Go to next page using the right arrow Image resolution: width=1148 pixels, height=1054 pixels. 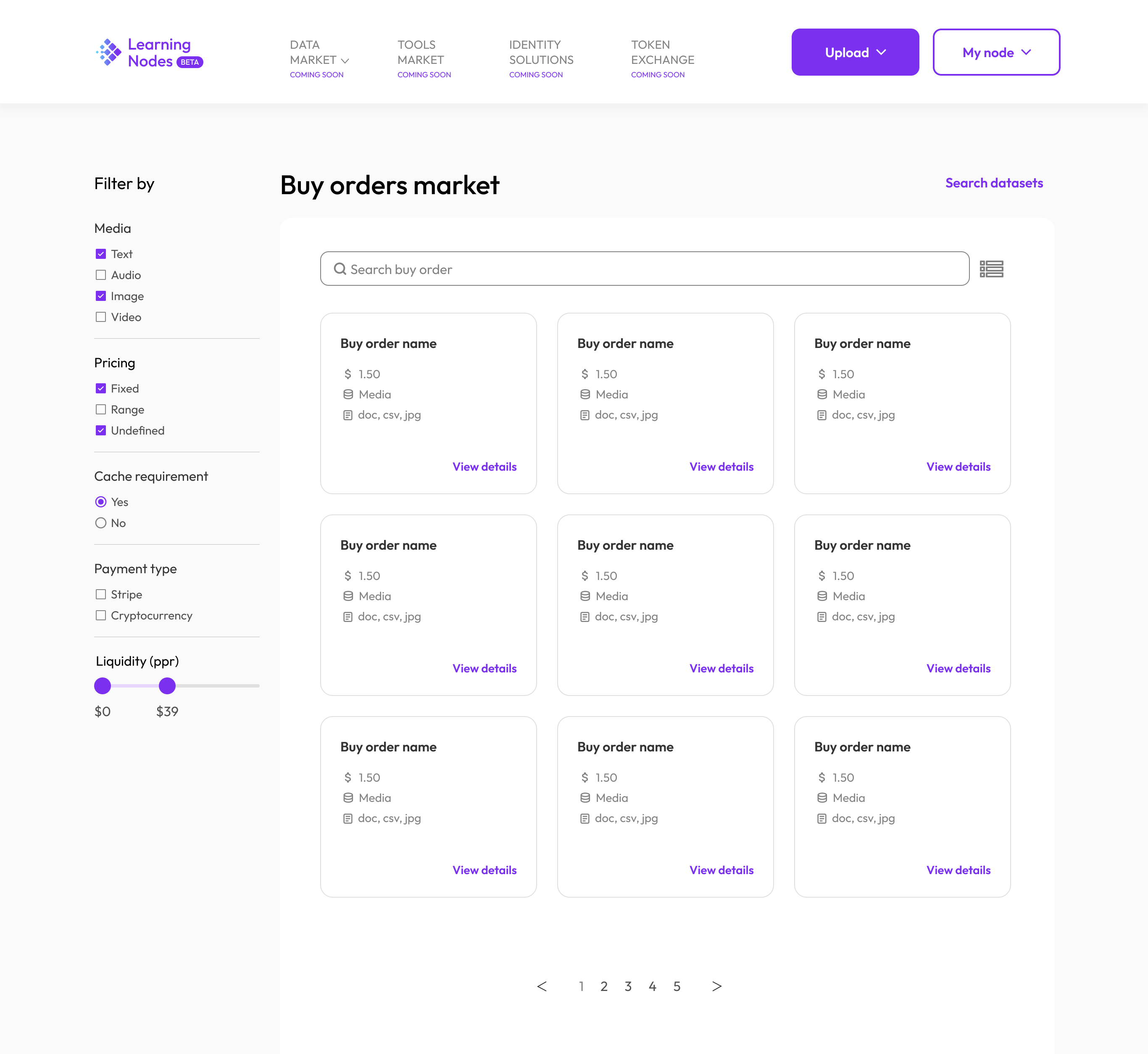(717, 986)
